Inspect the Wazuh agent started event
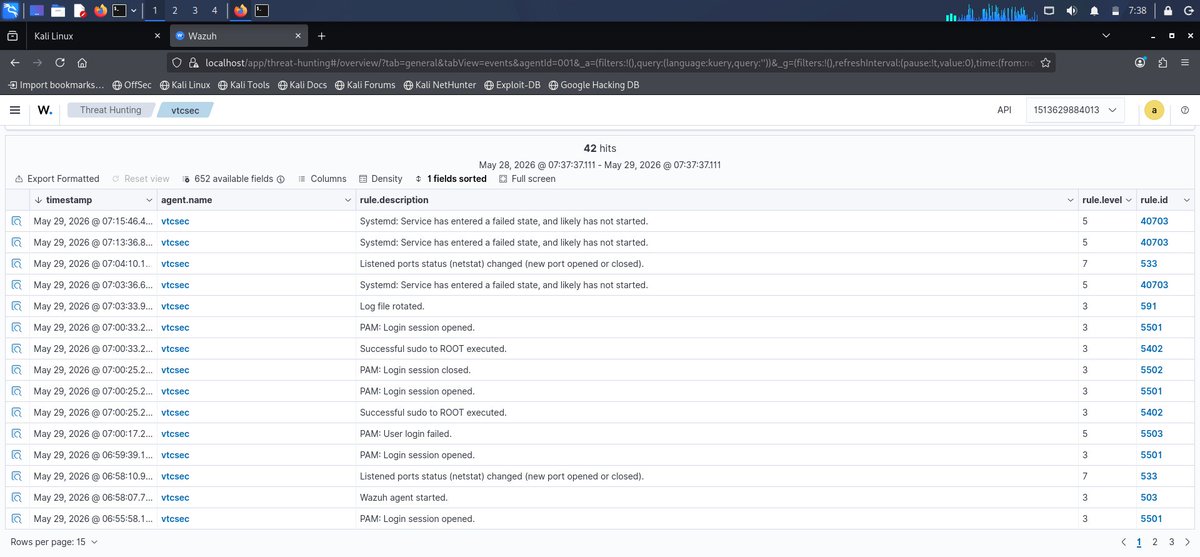This screenshot has width=1200, height=557. point(17,497)
